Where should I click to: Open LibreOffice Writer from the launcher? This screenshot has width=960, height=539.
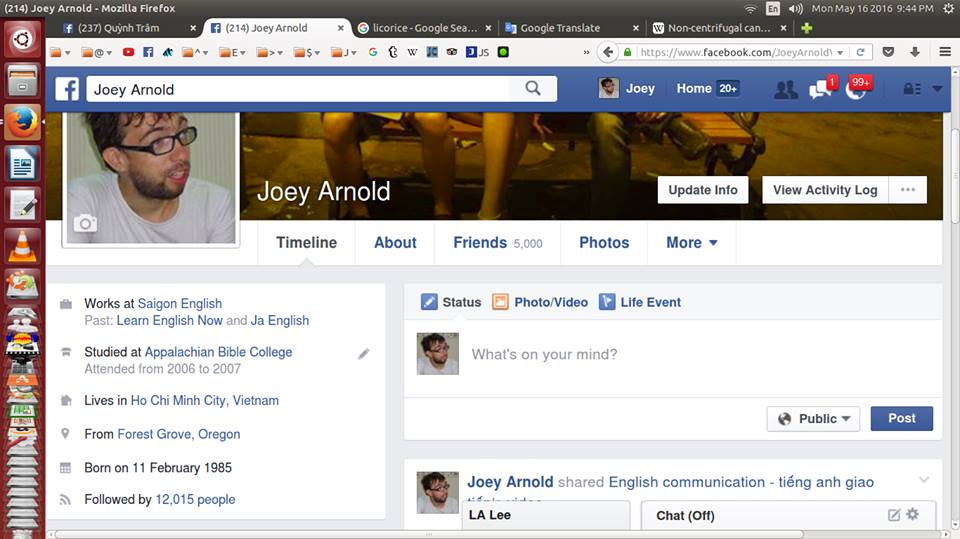(22, 164)
